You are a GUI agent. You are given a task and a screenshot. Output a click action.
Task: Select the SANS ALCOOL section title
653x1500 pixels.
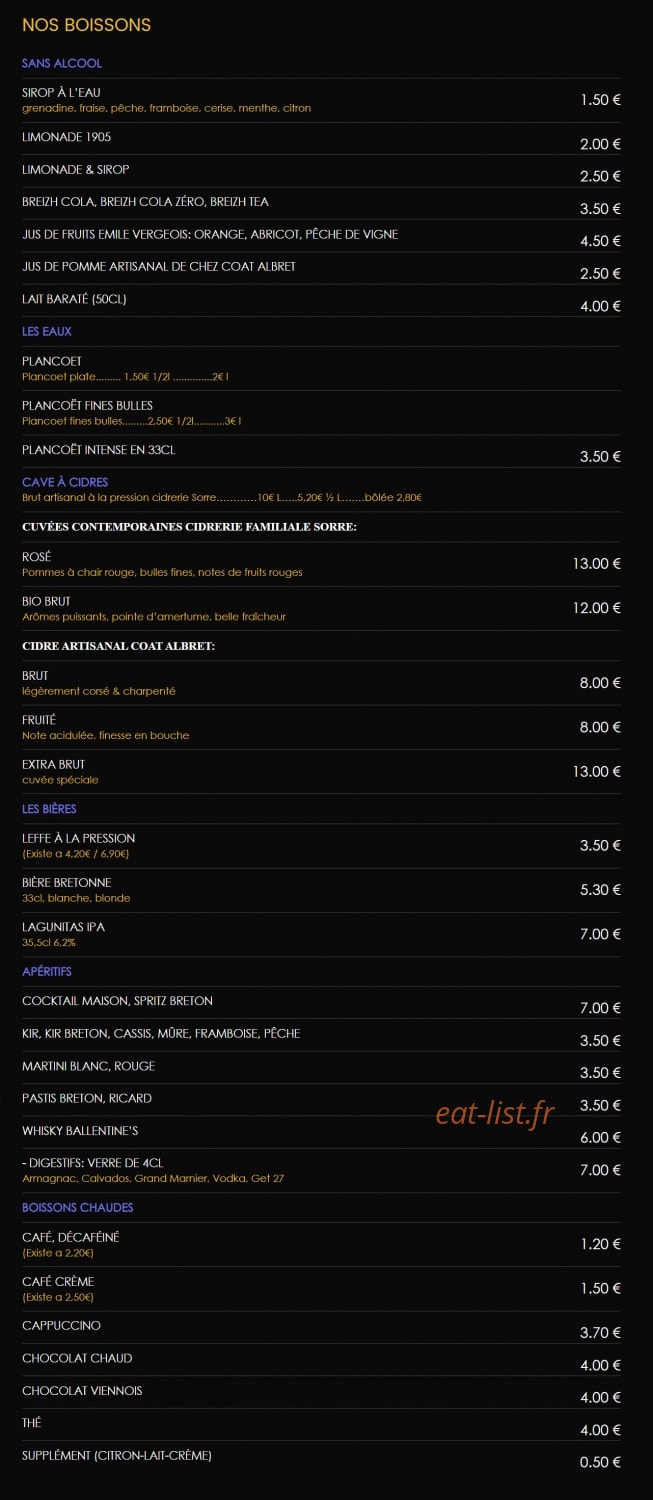tap(62, 63)
